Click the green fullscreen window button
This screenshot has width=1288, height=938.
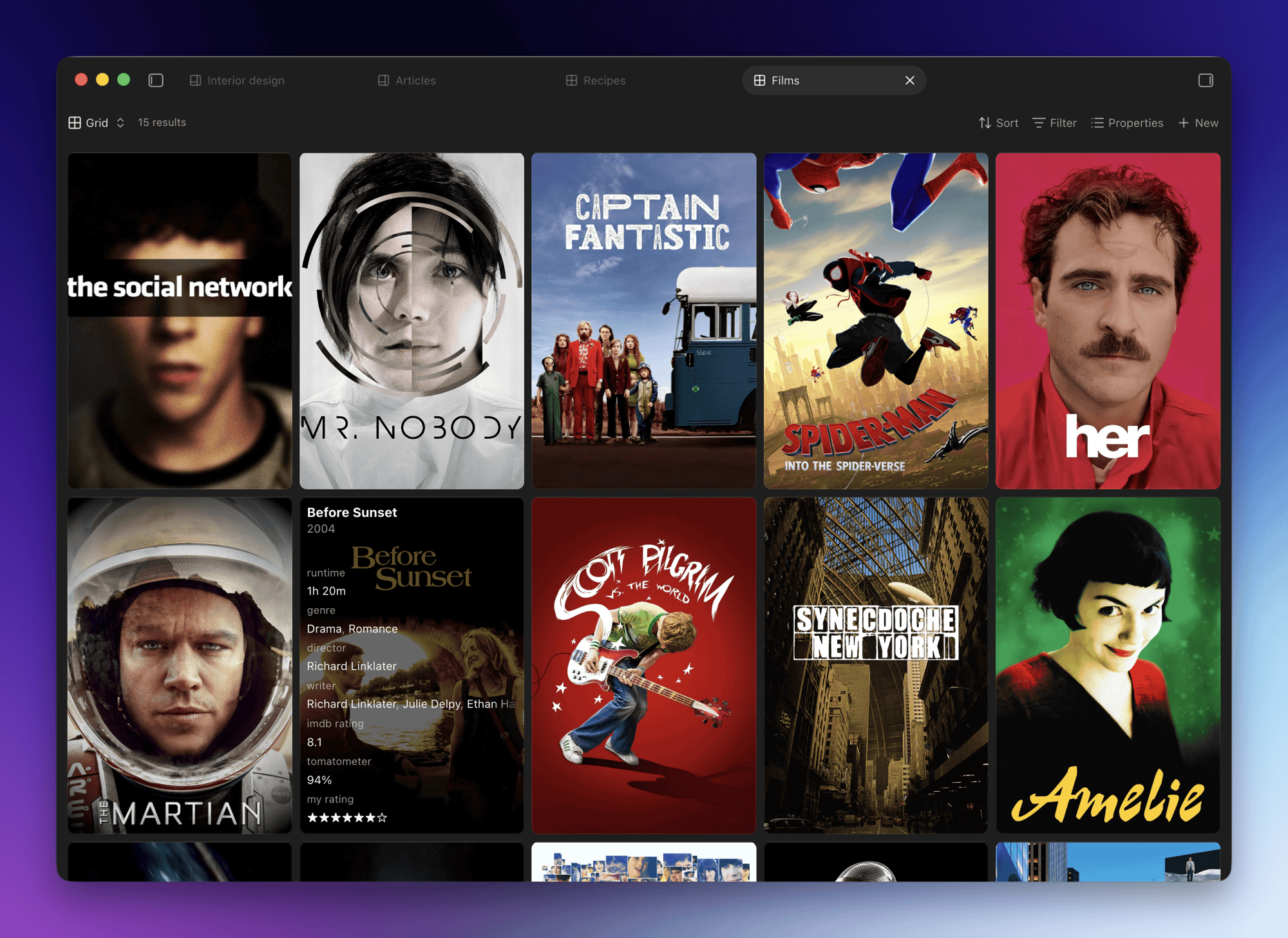[124, 80]
